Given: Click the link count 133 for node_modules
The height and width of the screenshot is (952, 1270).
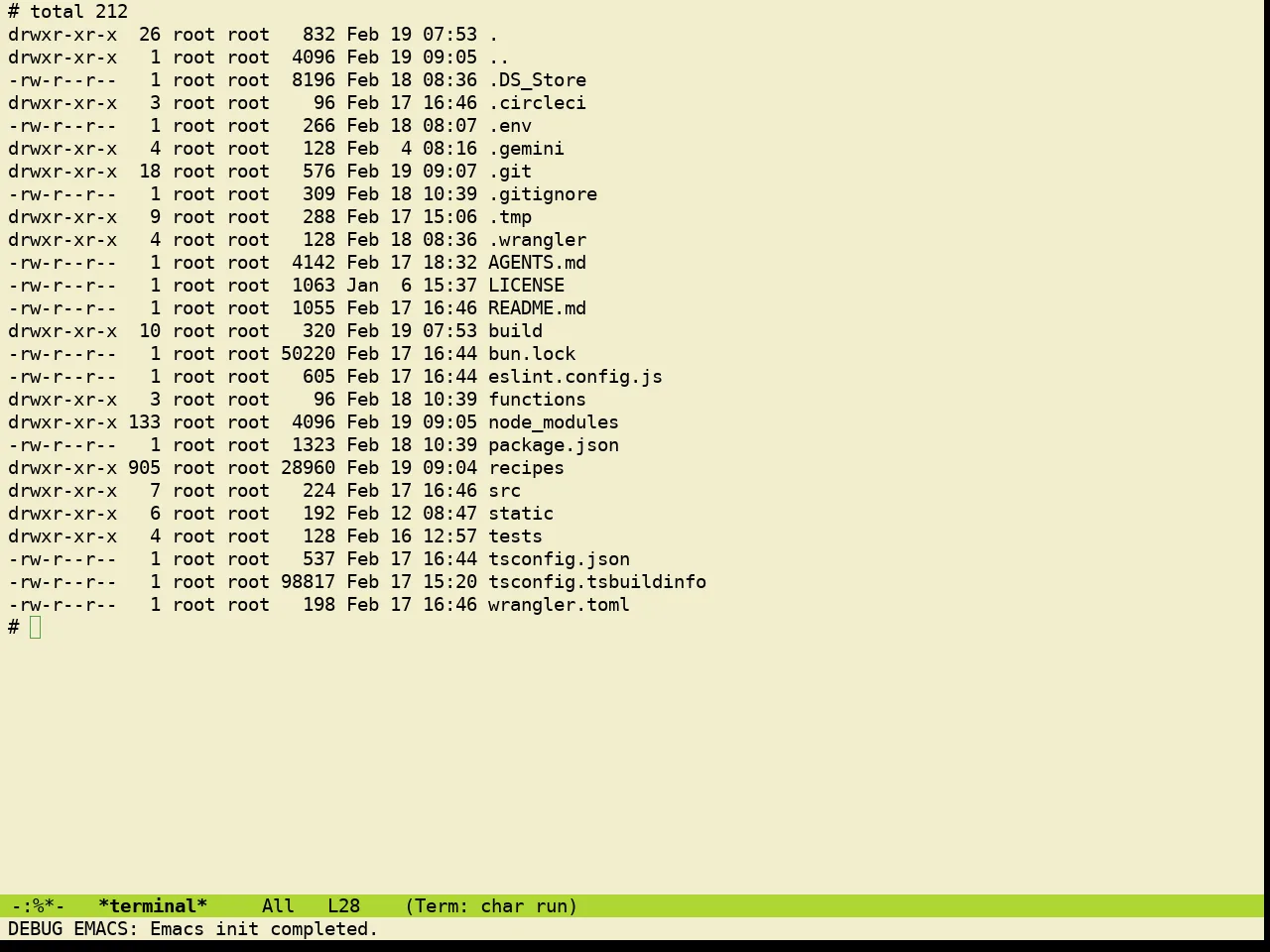Looking at the screenshot, I should point(144,422).
